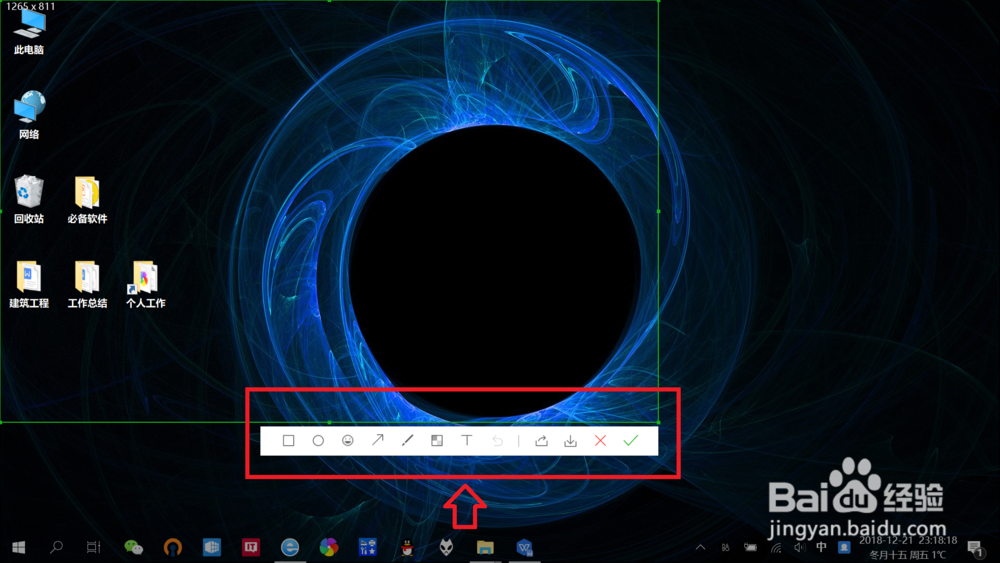Open volume control in system tray
The width and height of the screenshot is (1000, 563).
(799, 547)
